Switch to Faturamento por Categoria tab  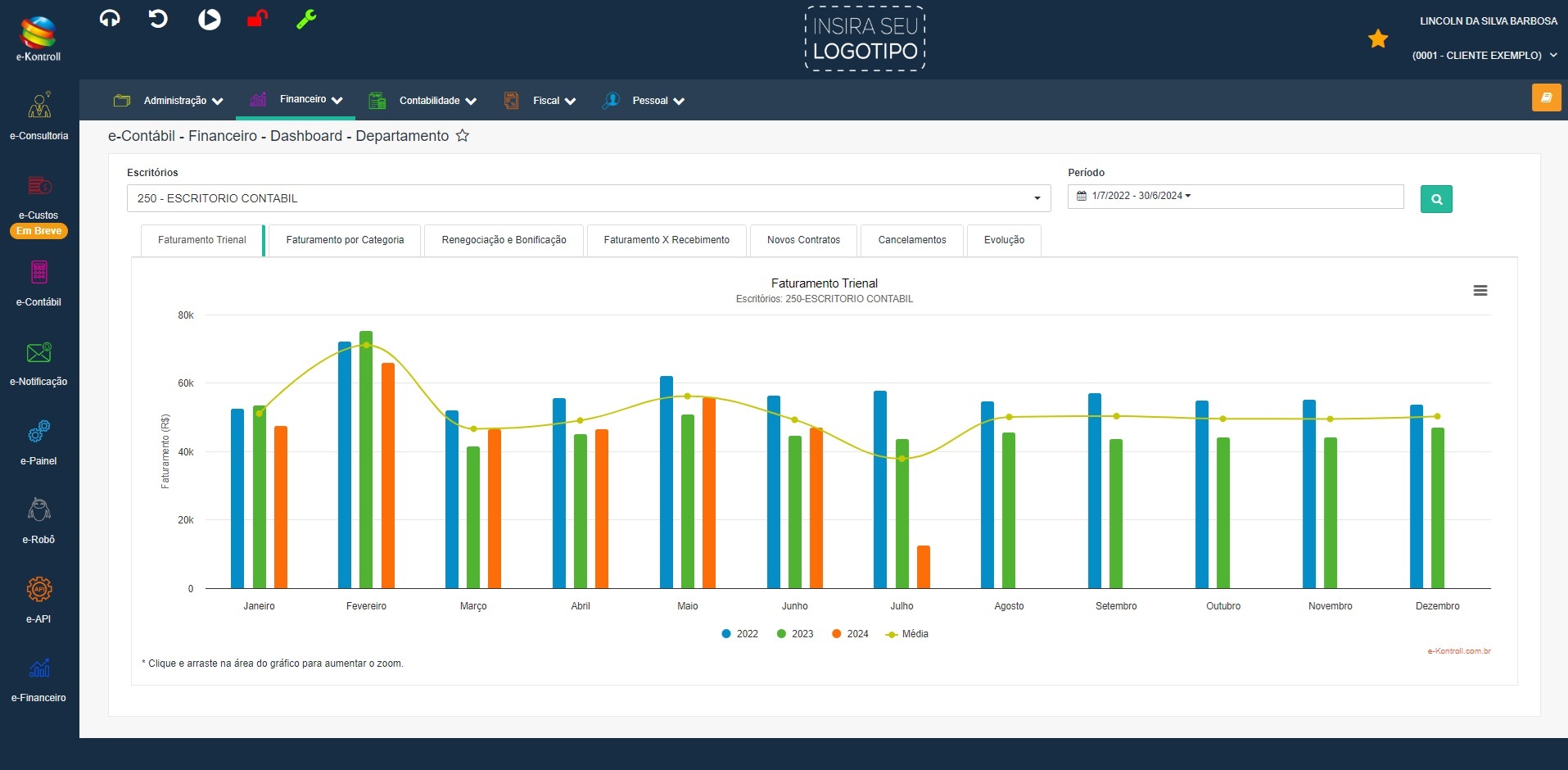345,240
